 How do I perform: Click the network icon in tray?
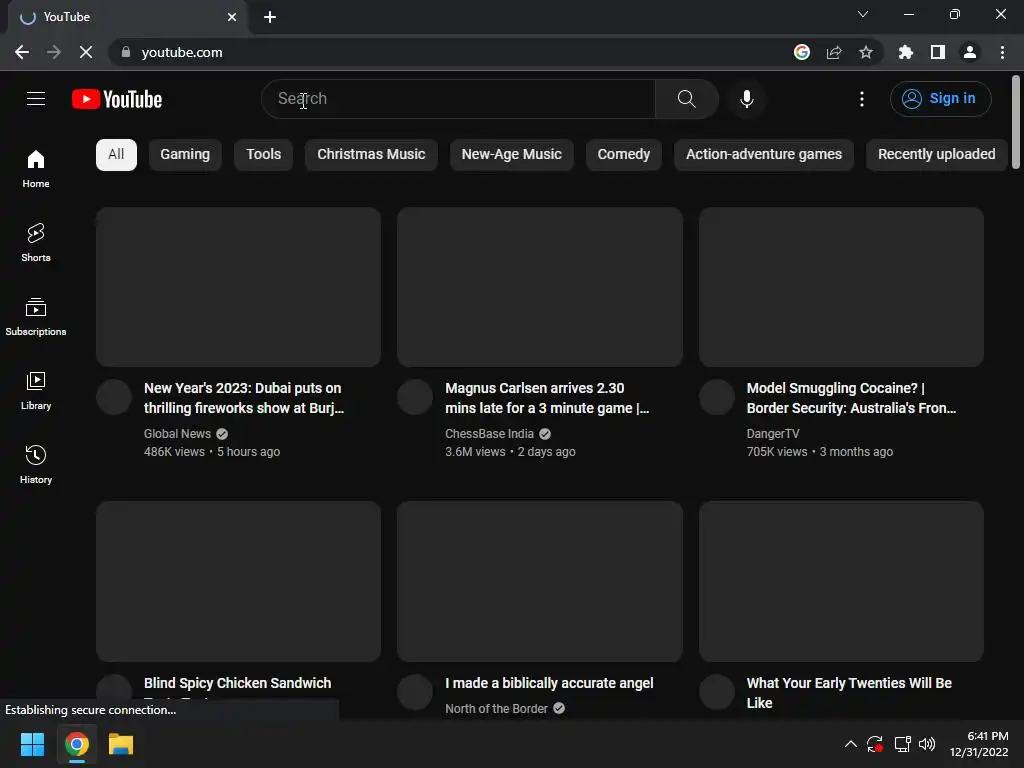click(x=902, y=744)
